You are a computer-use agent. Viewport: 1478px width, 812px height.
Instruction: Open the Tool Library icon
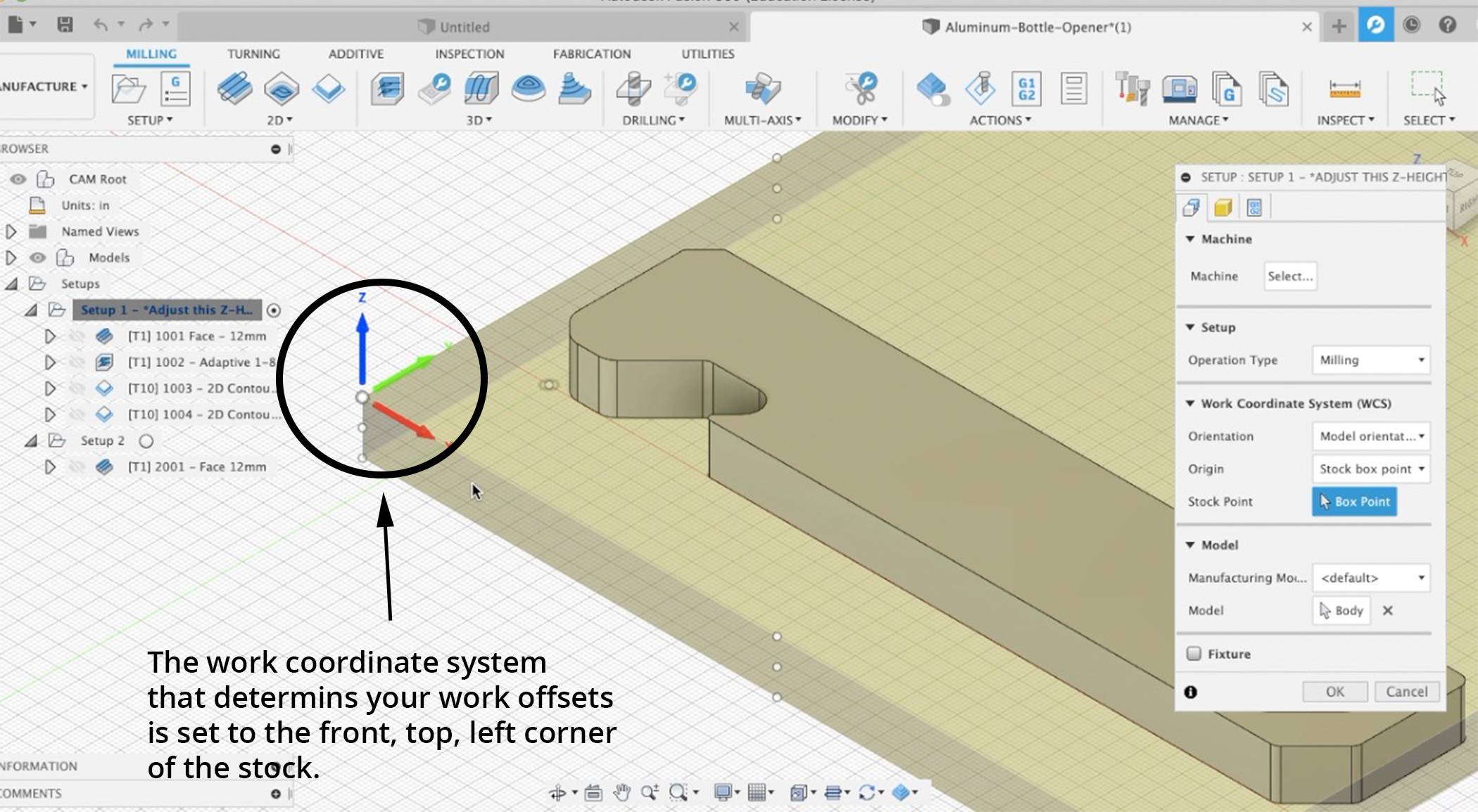(1132, 89)
